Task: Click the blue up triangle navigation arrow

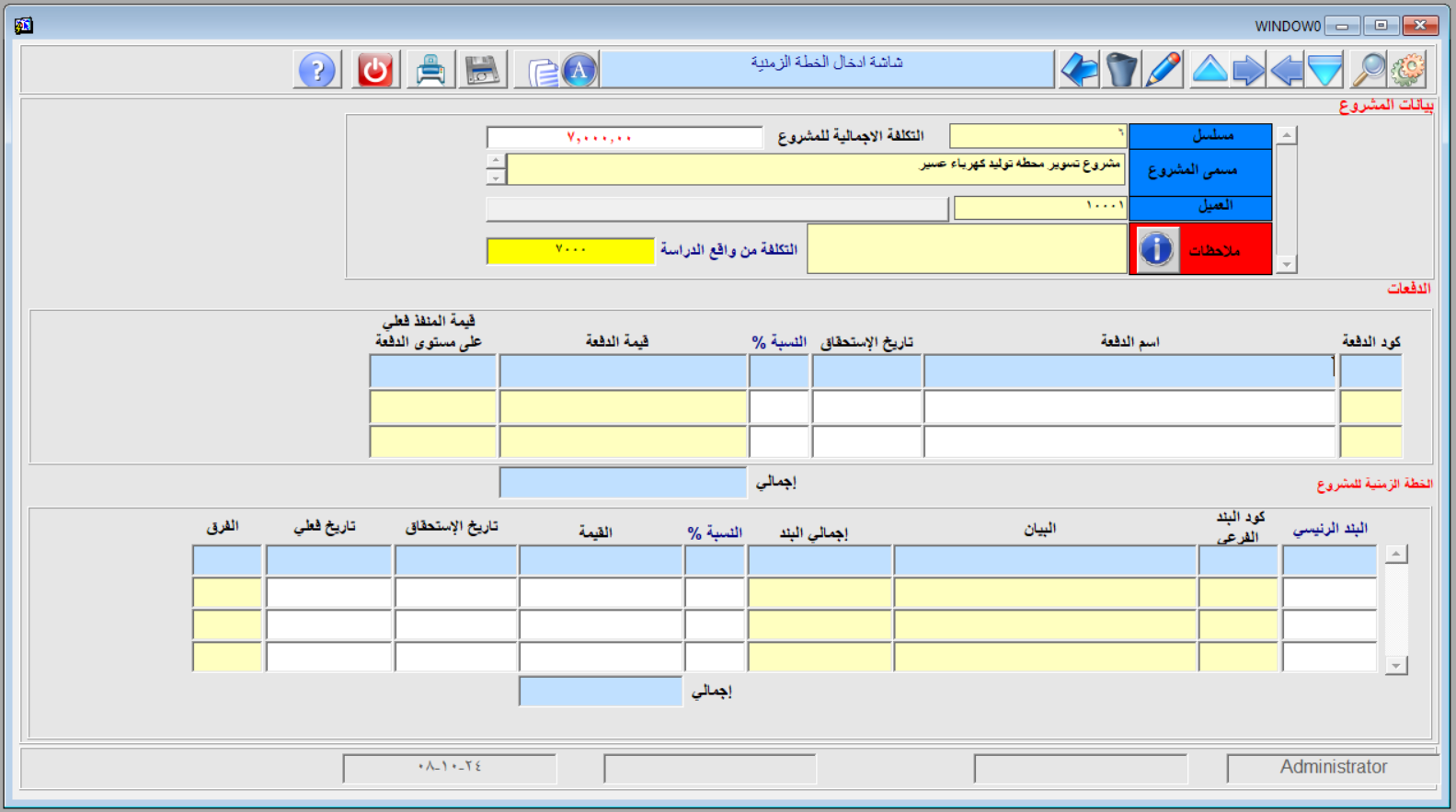Action: point(1210,70)
